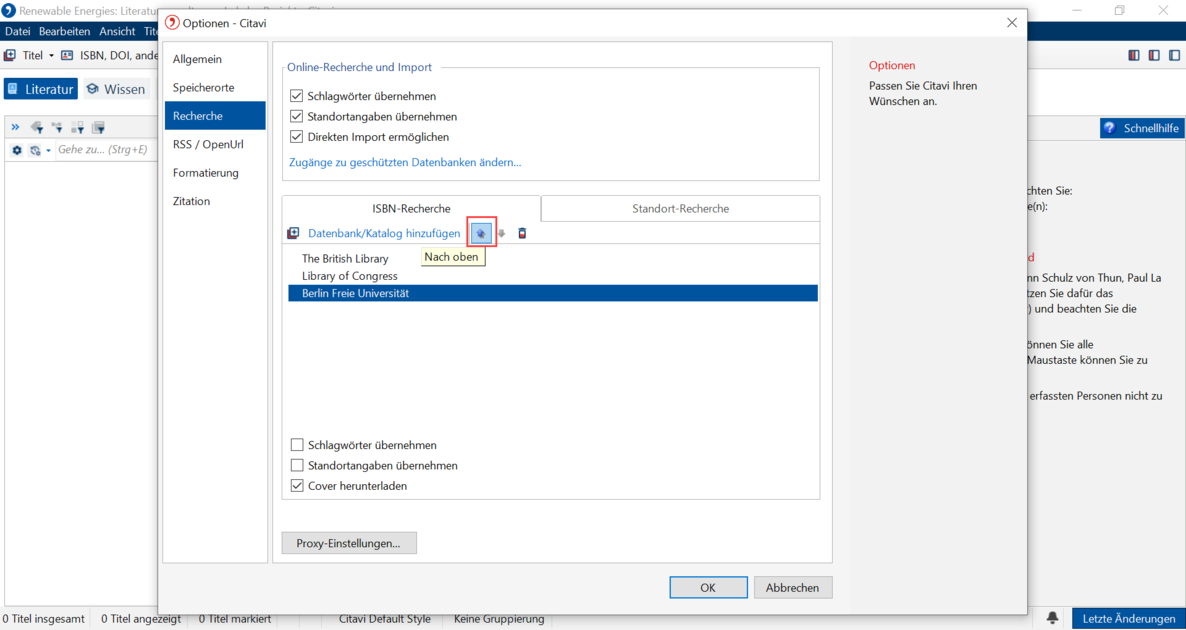Viewport: 1186px width, 630px height.
Task: Click Datenbank/Katalog hinzufügen link
Action: [383, 234]
